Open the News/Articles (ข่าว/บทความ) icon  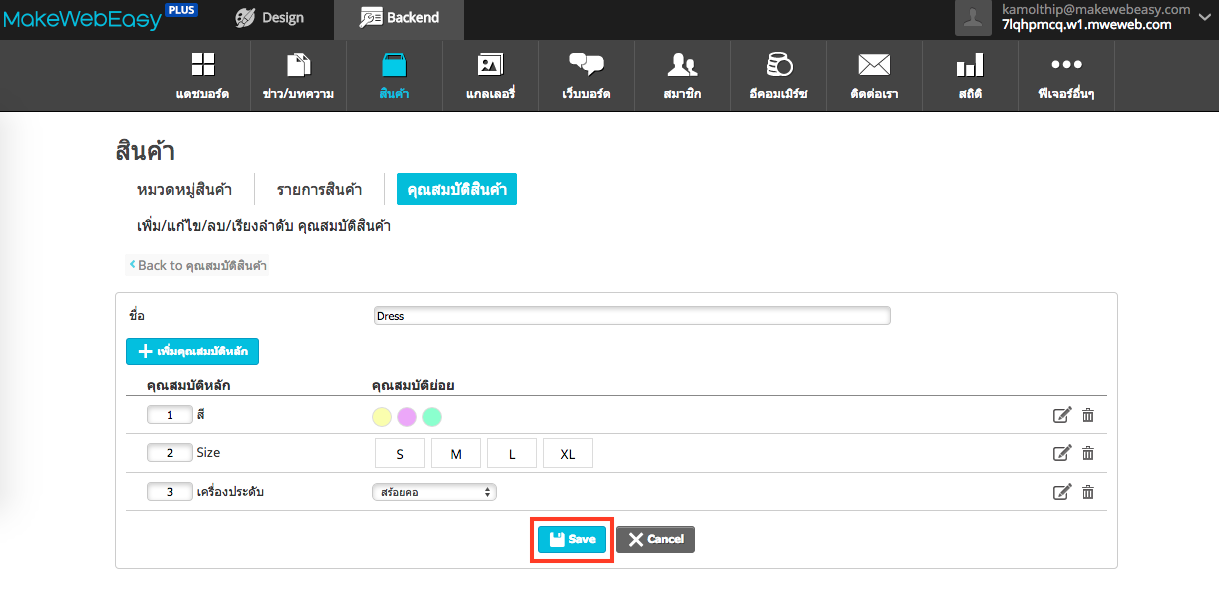tap(298, 66)
